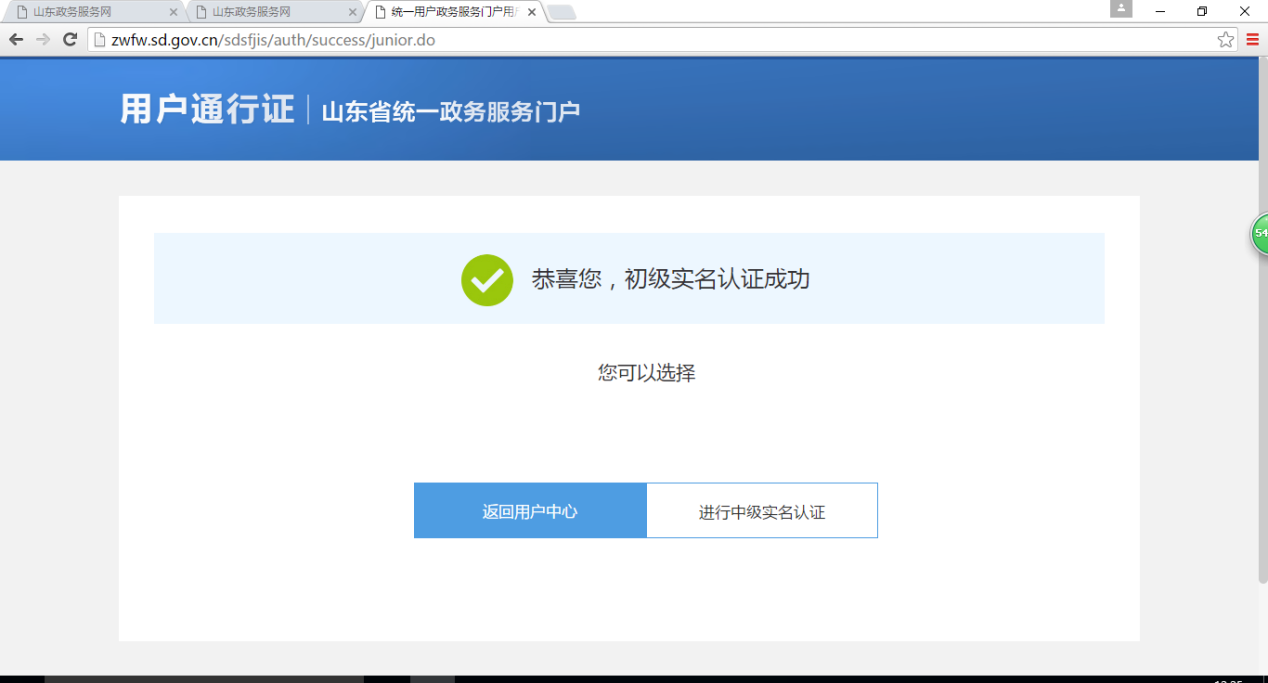Screen dimensions: 1268x683
Task: Close the leftmost 山东政务服务网 tab
Action: (173, 12)
